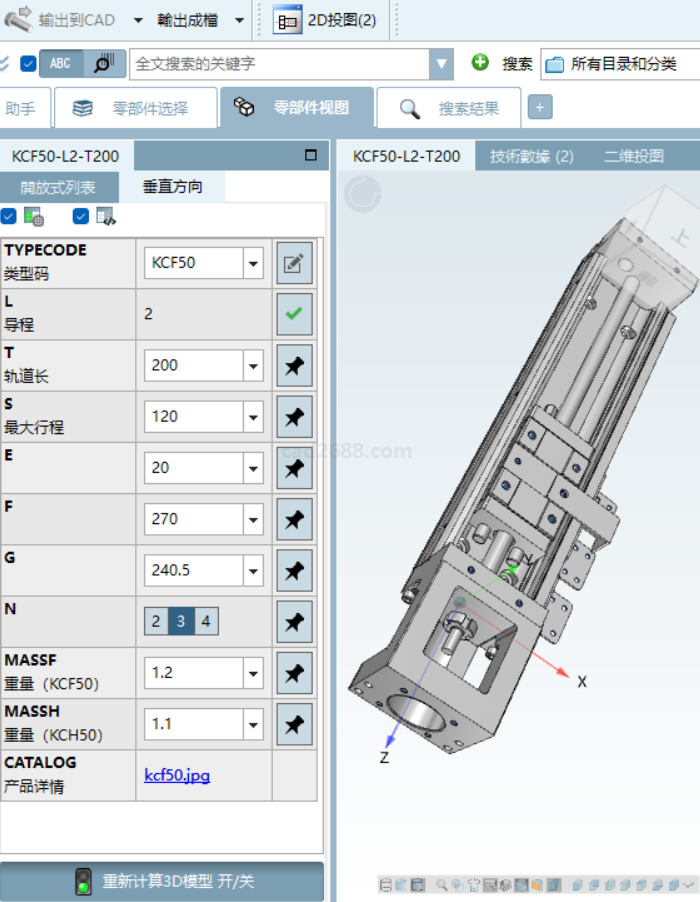Image resolution: width=700 pixels, height=902 pixels.
Task: Click the green plus search icon
Action: pyautogui.click(x=480, y=63)
